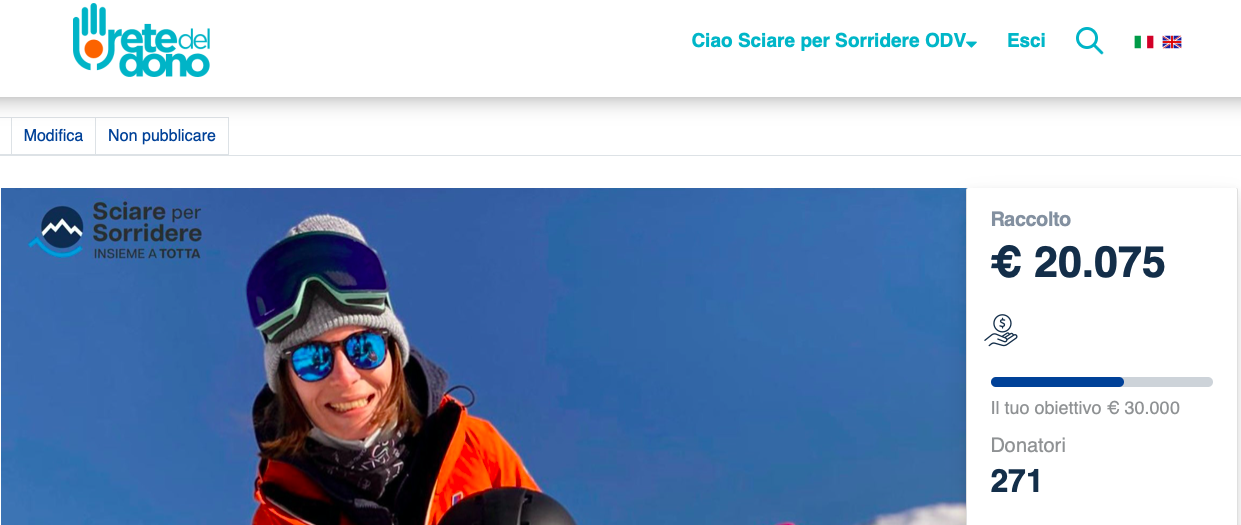This screenshot has height=525, width=1241.
Task: Open the search magnifier icon
Action: point(1089,41)
